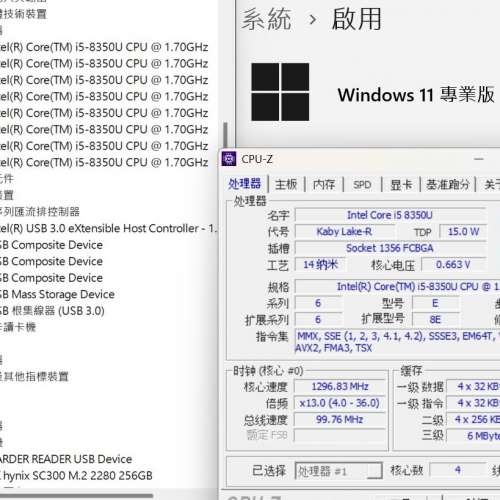The height and width of the screenshot is (500, 500).
Task: Switch to the SPD tab in CPU-Z
Action: (x=362, y=185)
